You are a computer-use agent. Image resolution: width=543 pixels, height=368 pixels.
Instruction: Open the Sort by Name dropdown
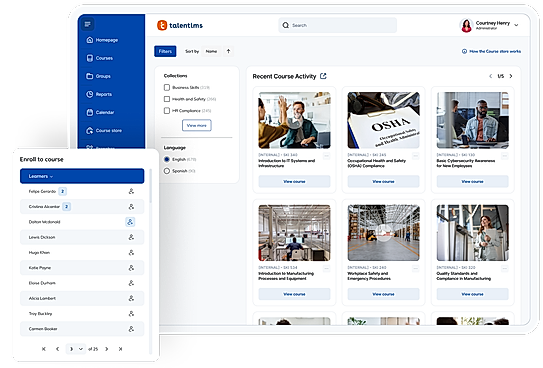[211, 51]
